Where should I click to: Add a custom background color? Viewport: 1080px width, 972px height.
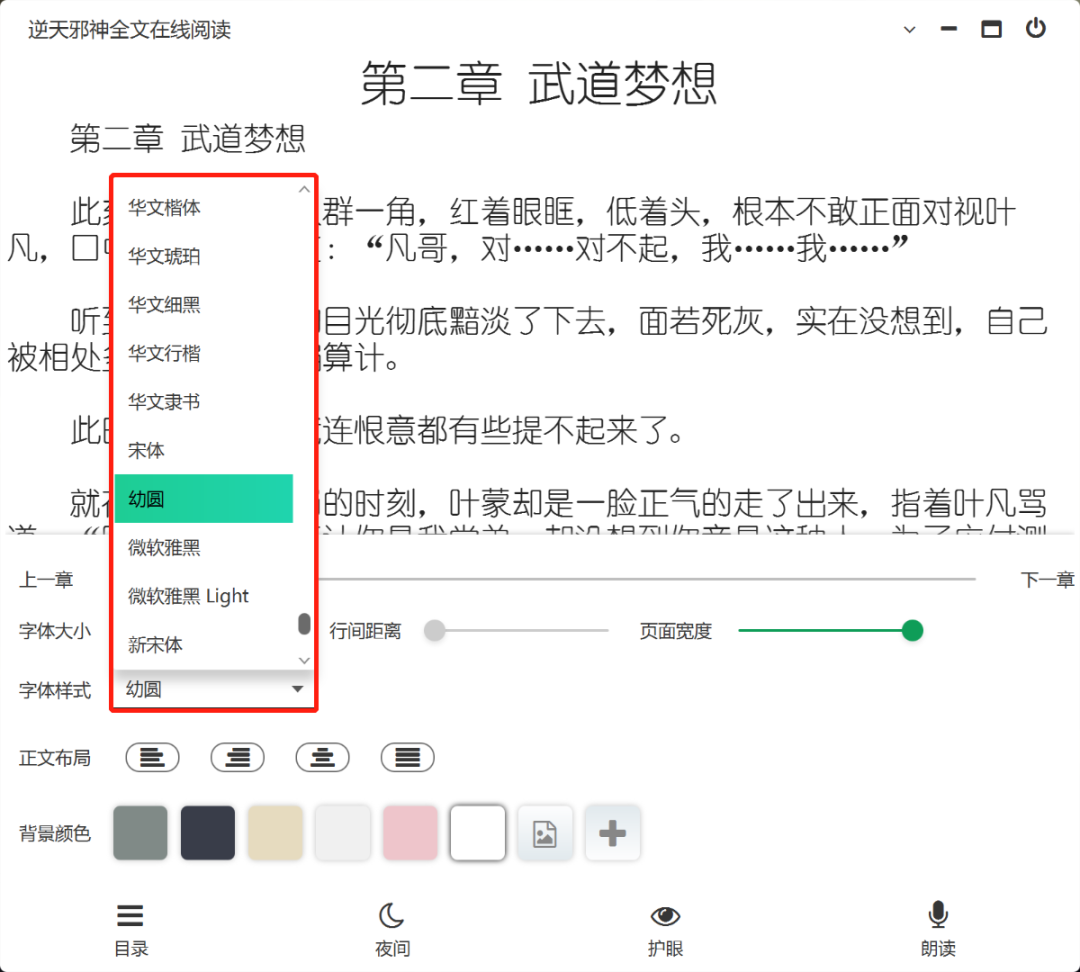point(612,833)
